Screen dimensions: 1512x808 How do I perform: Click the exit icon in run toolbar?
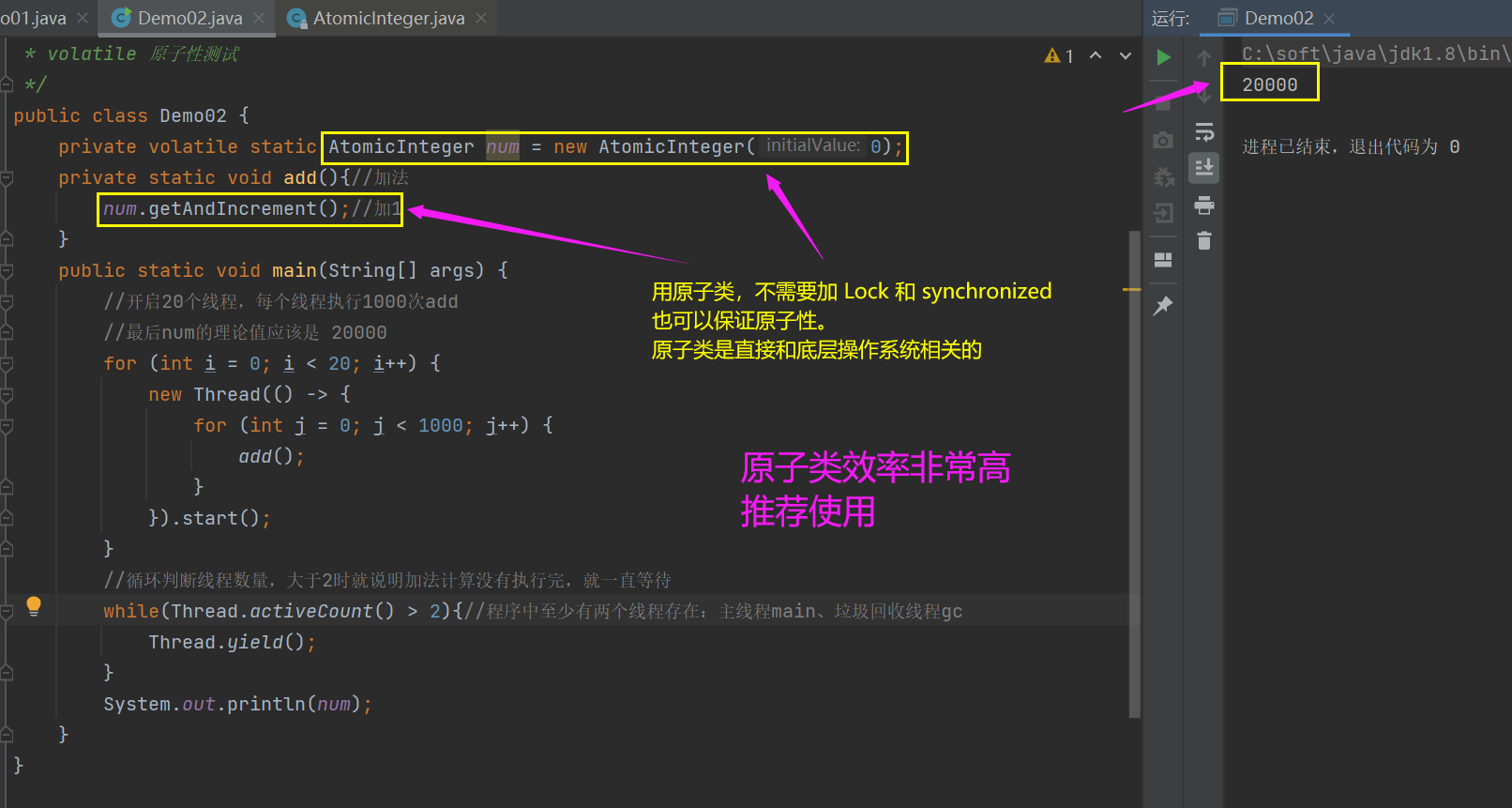tap(1163, 213)
